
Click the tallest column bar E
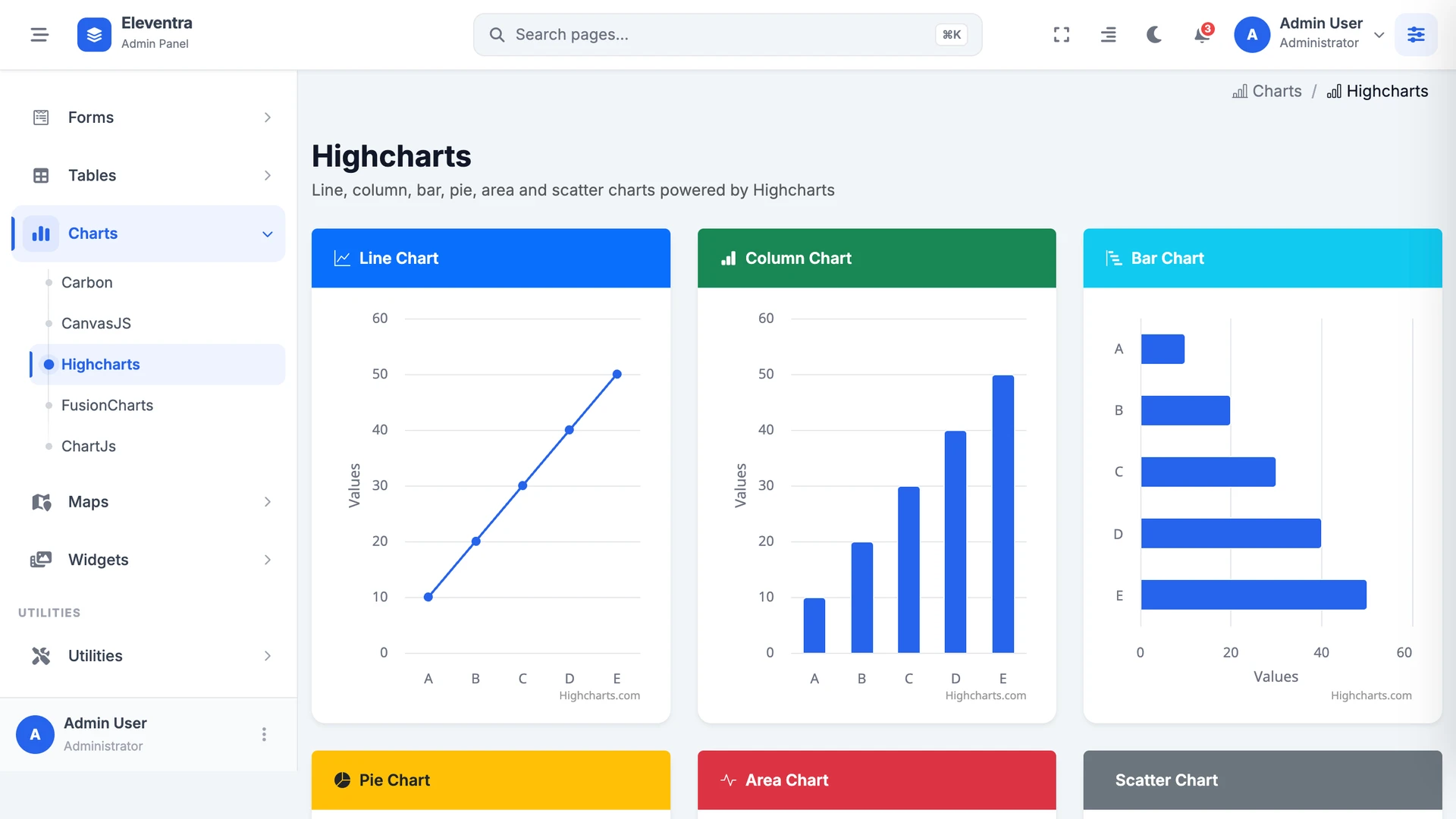pyautogui.click(x=1003, y=514)
